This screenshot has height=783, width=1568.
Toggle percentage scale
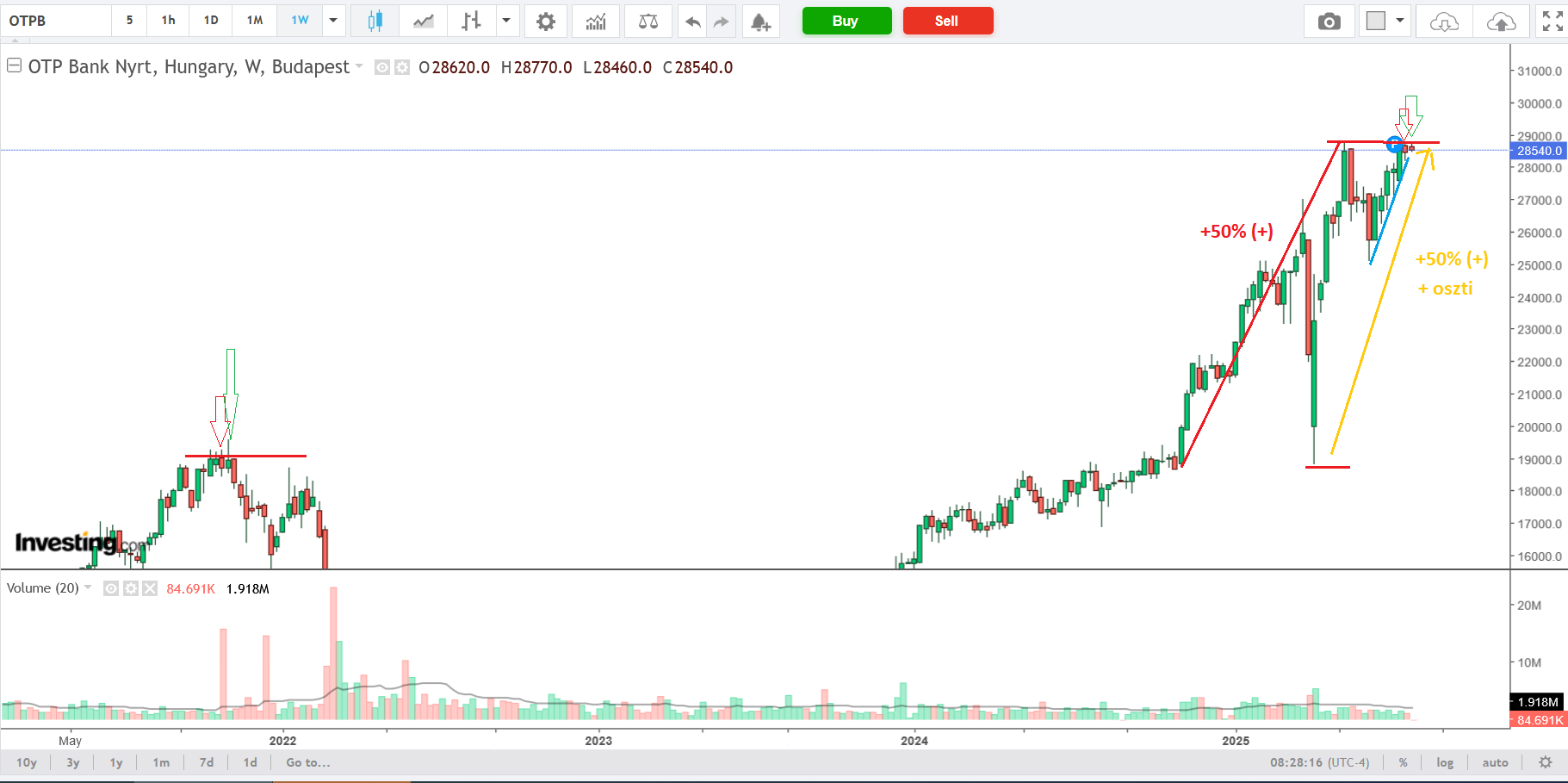point(1404,762)
